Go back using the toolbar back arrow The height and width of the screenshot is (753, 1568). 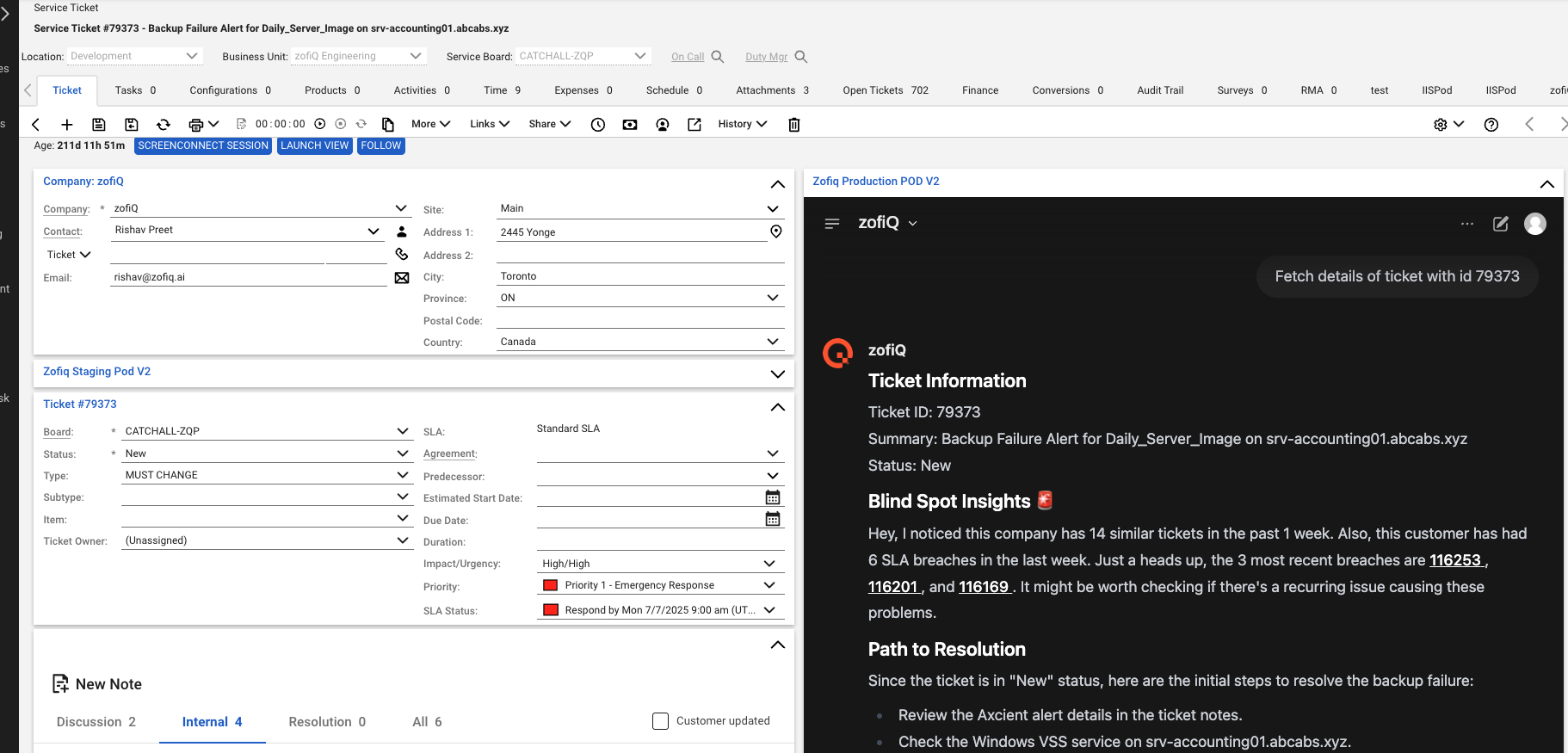click(35, 125)
